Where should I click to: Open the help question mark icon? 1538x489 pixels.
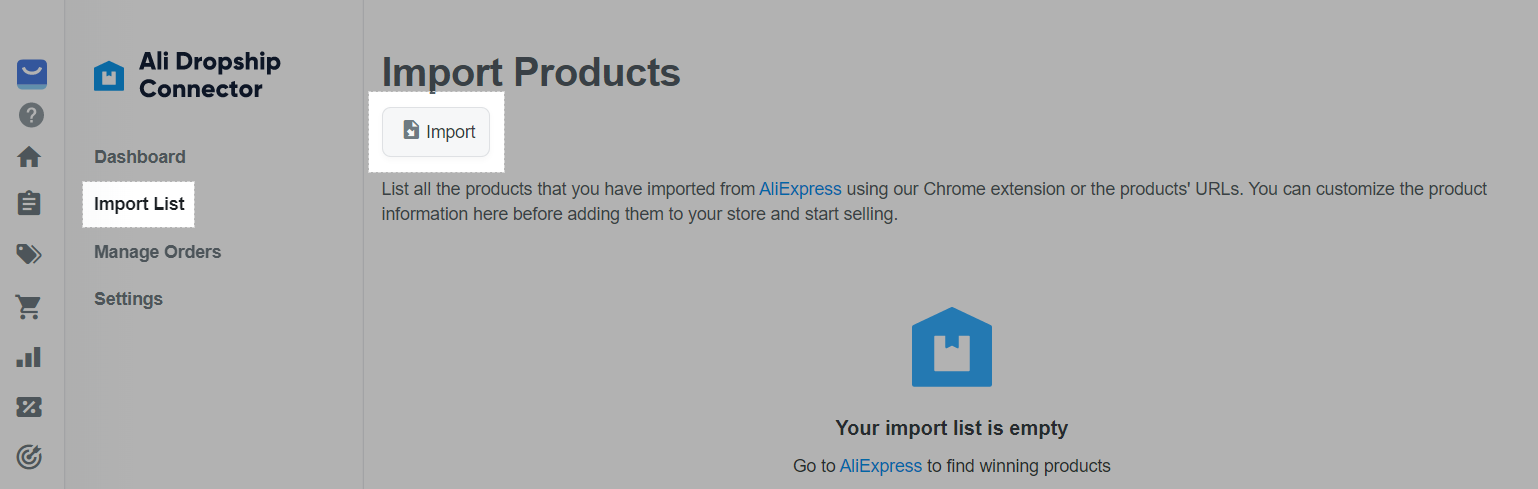coord(31,116)
